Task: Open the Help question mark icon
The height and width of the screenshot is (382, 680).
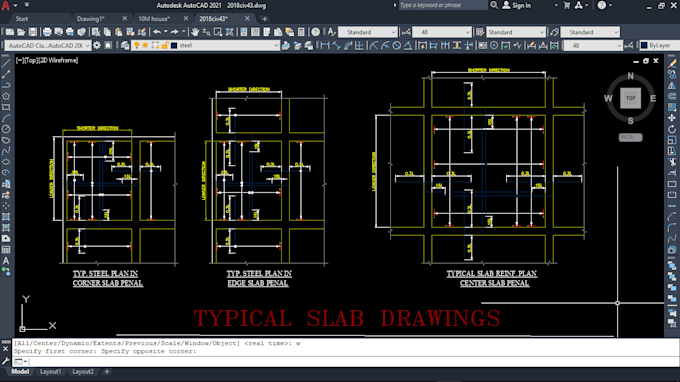Action: (x=316, y=32)
